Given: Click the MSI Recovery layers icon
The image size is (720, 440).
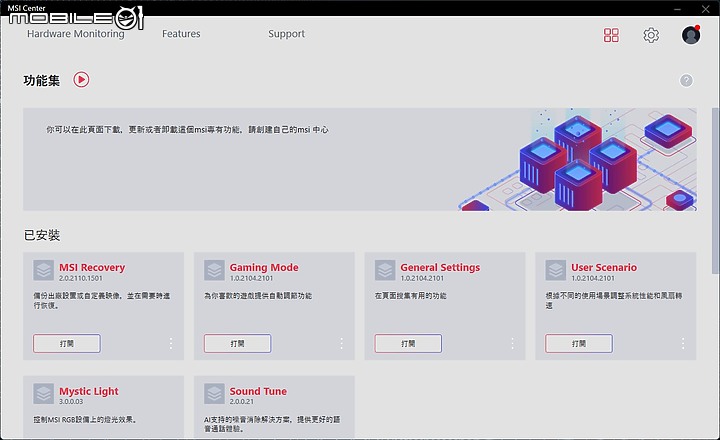Looking at the screenshot, I should pos(44,270).
